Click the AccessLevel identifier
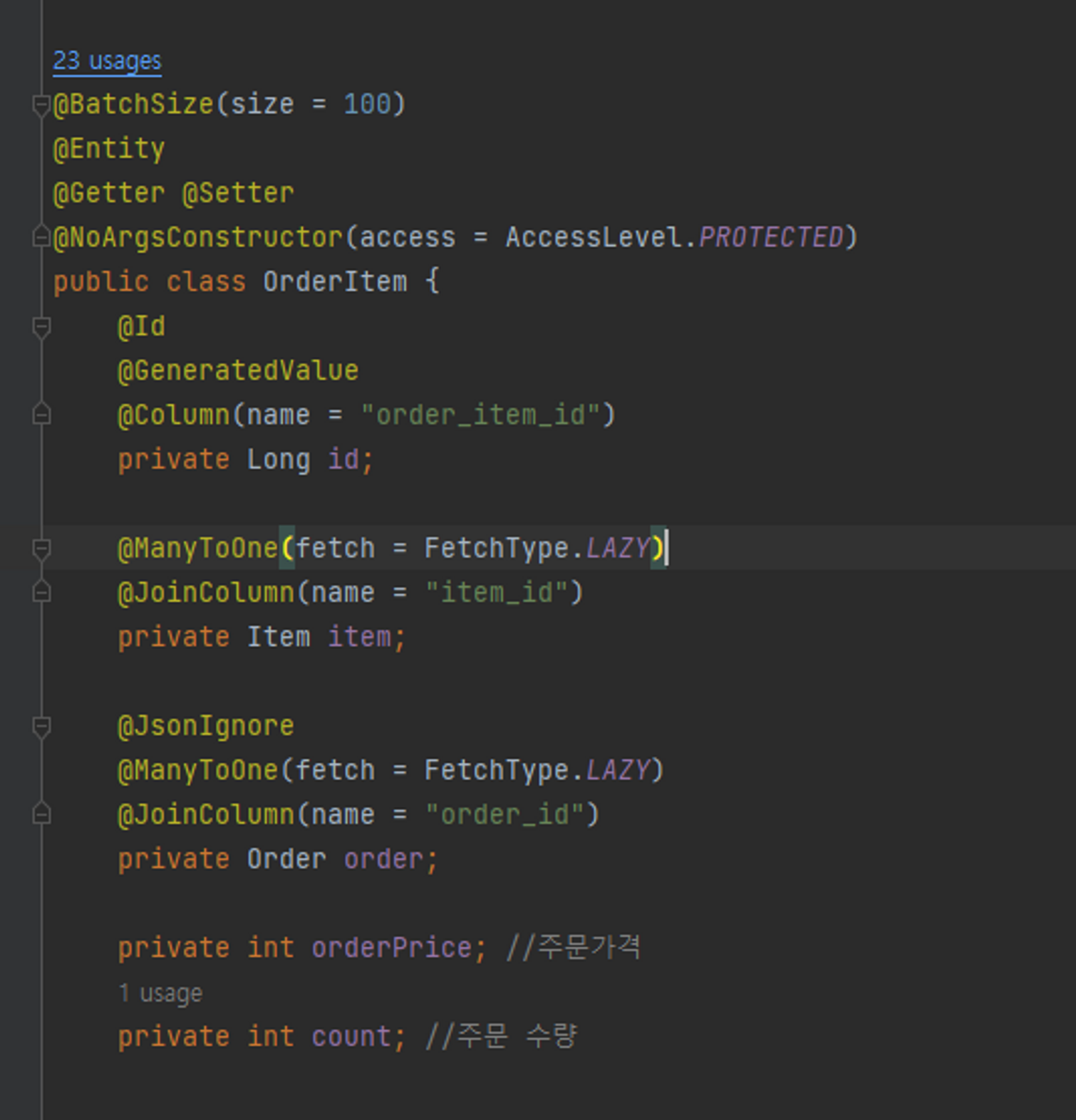This screenshot has width=1076, height=1120. click(594, 237)
